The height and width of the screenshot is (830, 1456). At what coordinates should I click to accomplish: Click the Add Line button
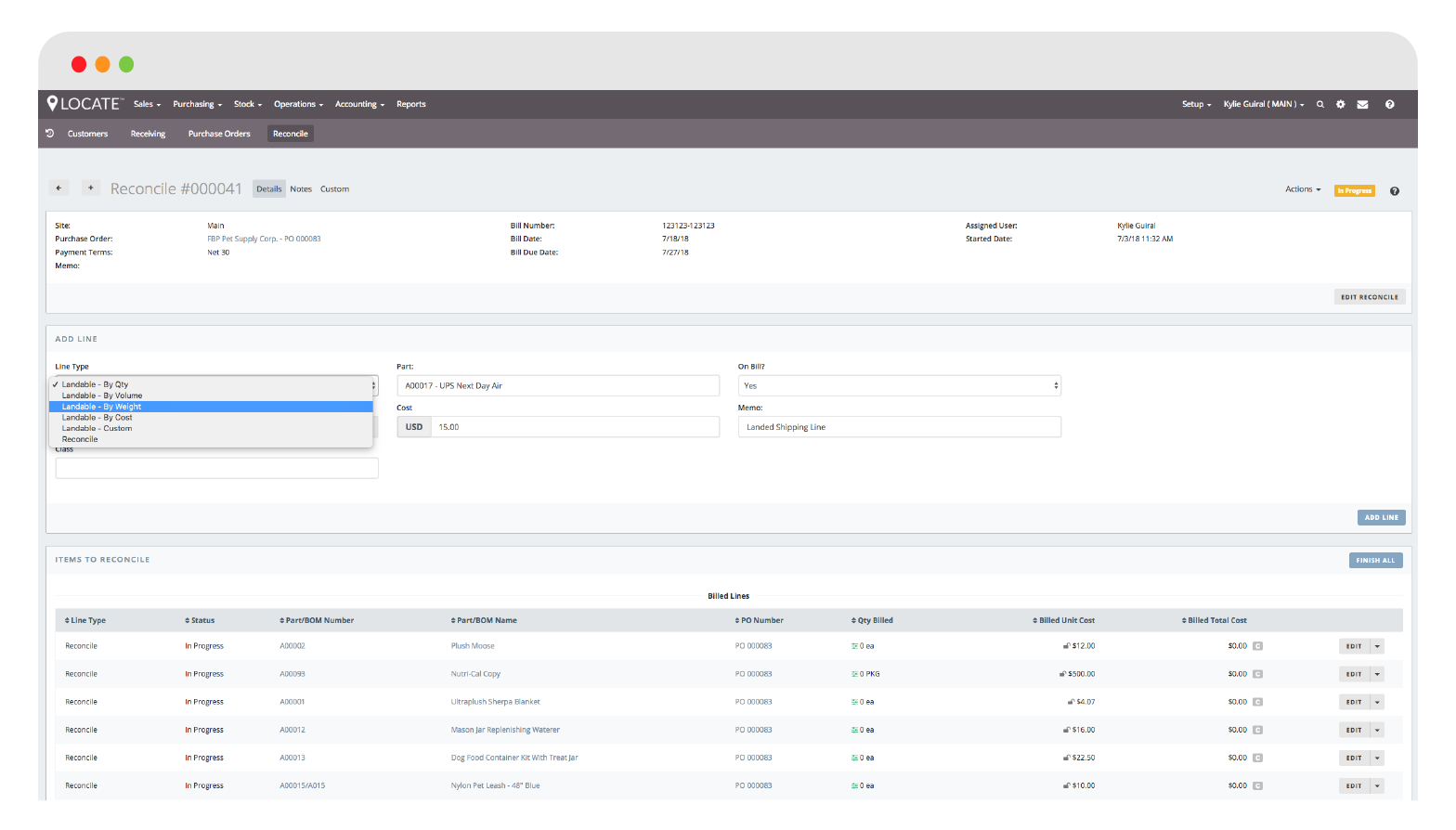click(1381, 517)
